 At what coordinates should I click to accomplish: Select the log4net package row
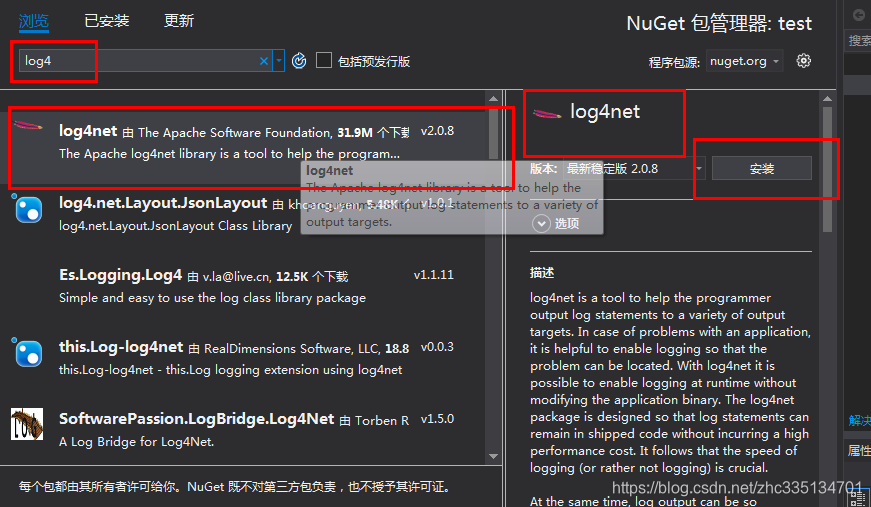[x=243, y=147]
